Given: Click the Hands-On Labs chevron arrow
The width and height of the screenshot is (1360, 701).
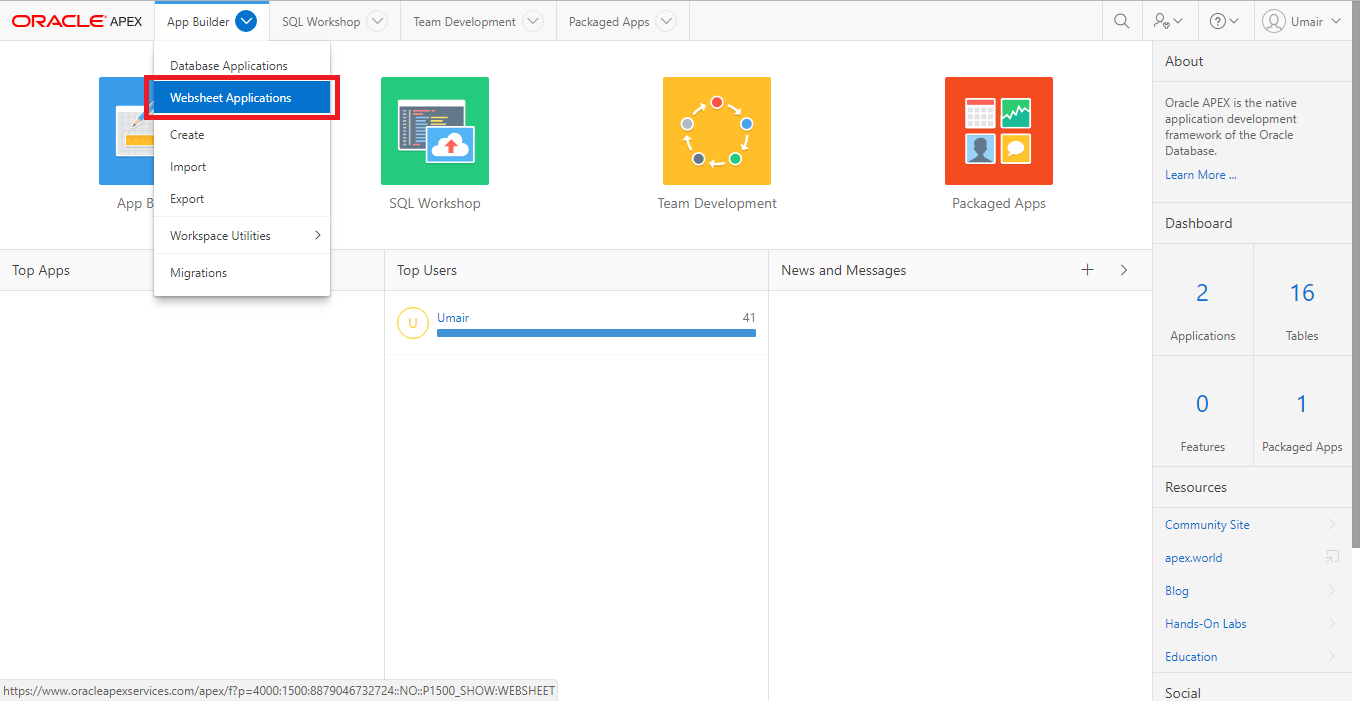Looking at the screenshot, I should point(1332,623).
